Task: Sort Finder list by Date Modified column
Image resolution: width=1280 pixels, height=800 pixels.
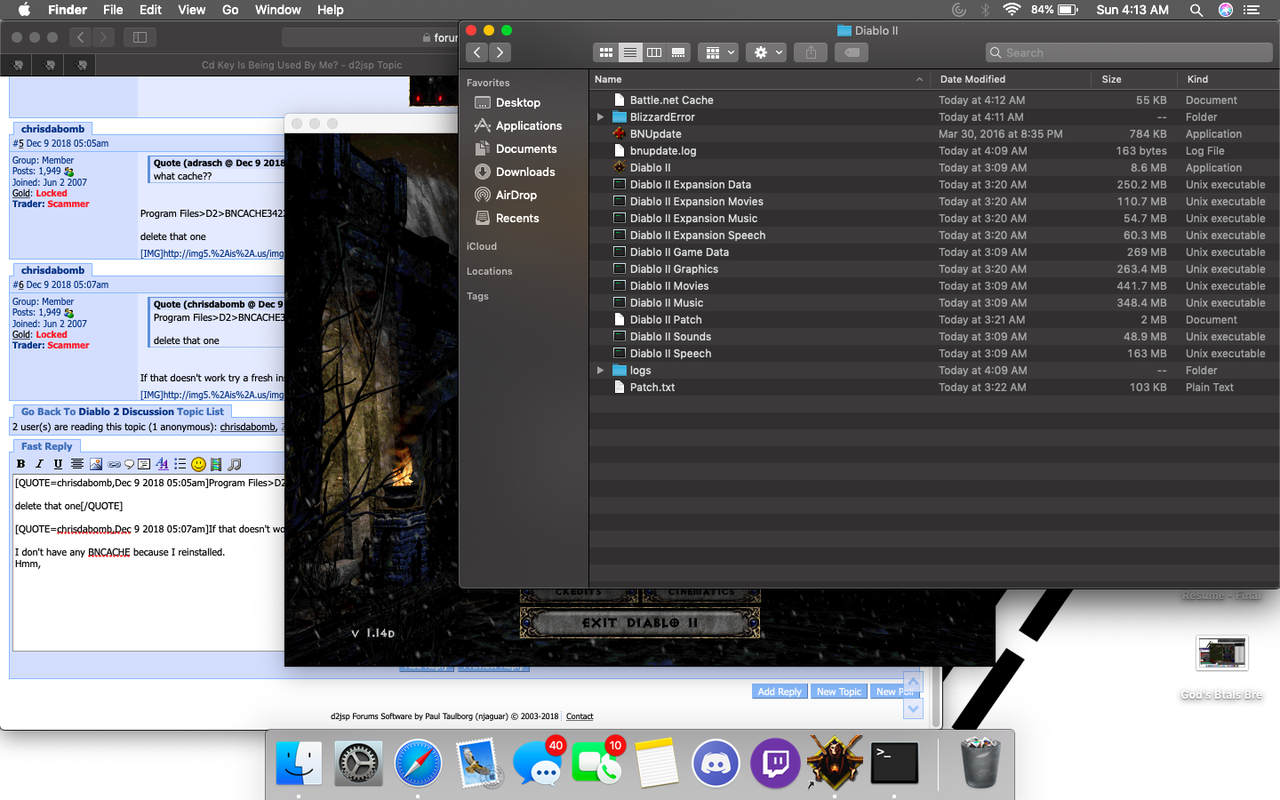Action: tap(1012, 79)
